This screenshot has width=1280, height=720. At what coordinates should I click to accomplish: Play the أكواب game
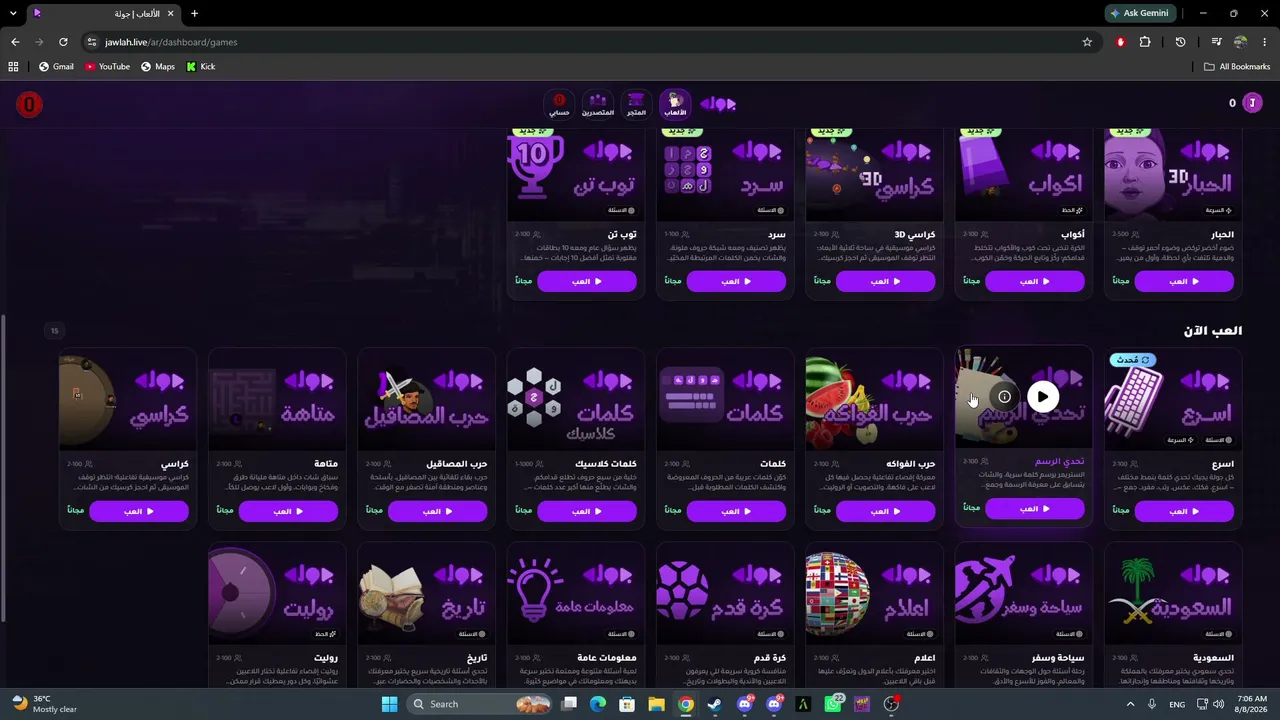[x=1034, y=282]
